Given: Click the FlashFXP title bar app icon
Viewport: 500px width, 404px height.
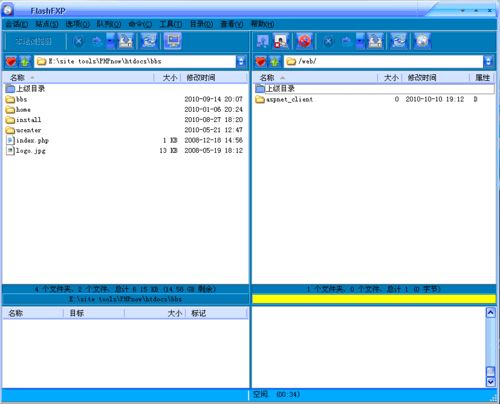Looking at the screenshot, I should tap(8, 10).
